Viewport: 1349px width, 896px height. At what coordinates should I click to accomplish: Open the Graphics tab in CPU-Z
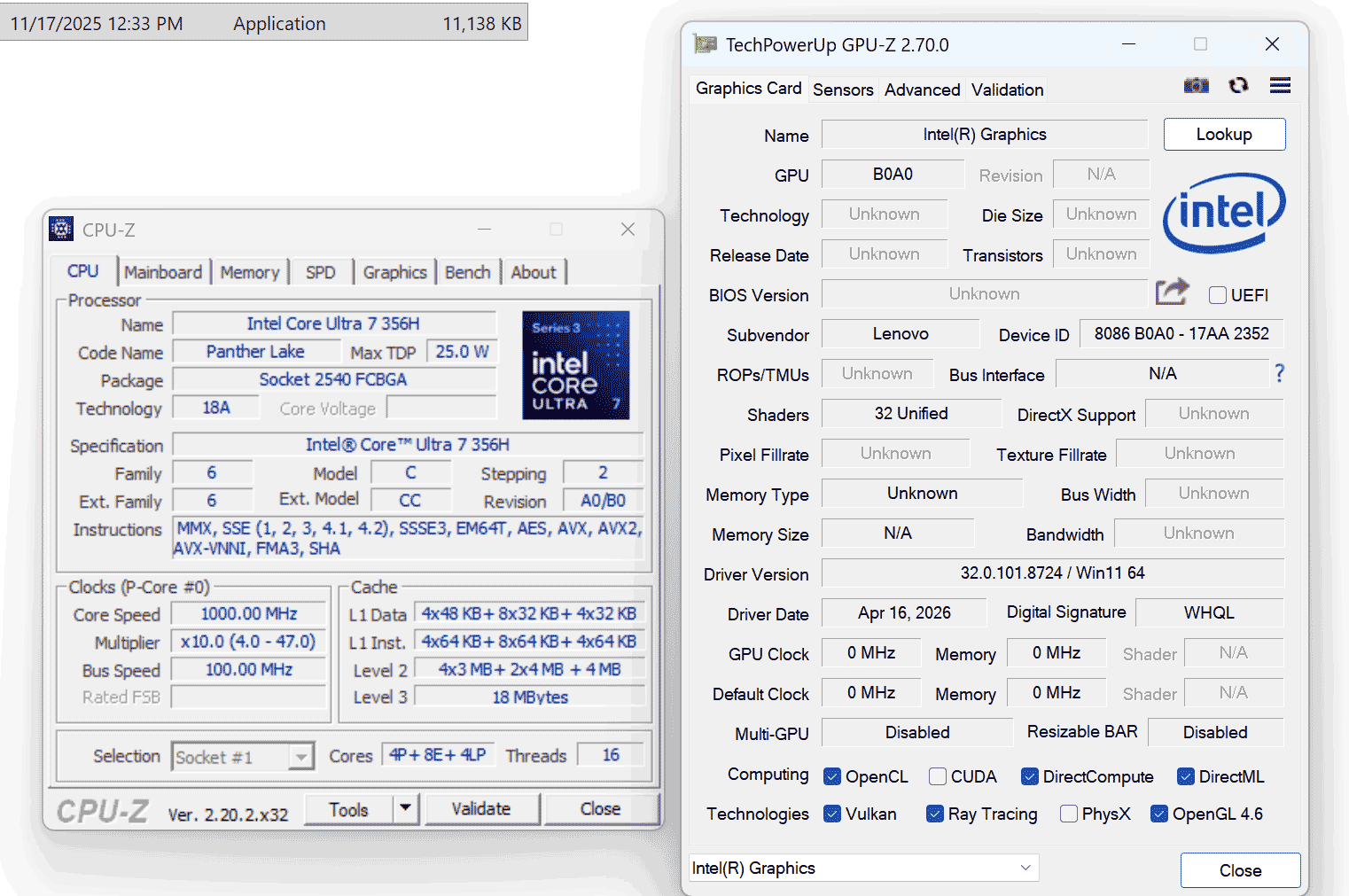[395, 272]
